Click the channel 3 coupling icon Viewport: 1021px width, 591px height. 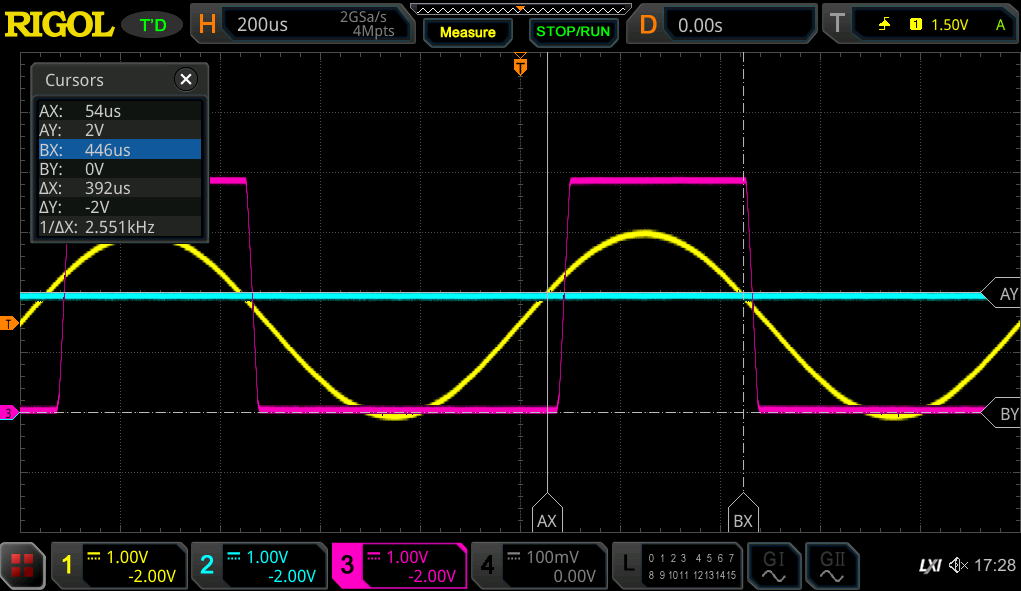[x=374, y=557]
